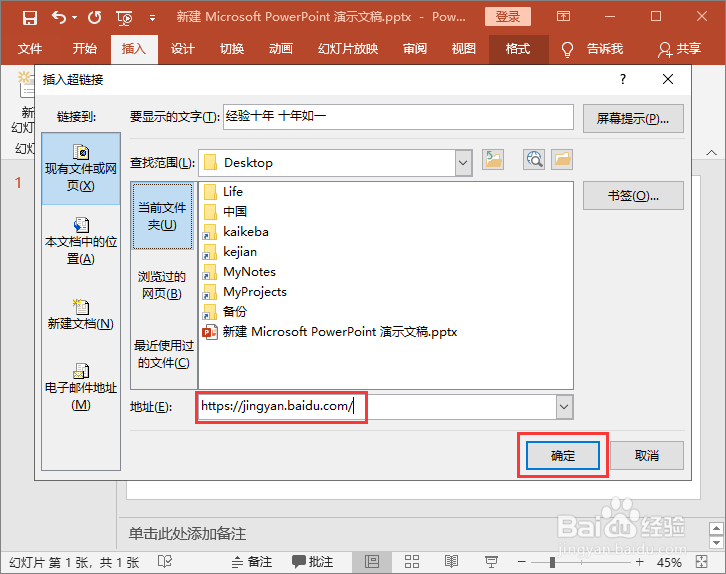This screenshot has height=574, width=726.
Task: Expand the address history dropdown arrow
Action: [564, 407]
